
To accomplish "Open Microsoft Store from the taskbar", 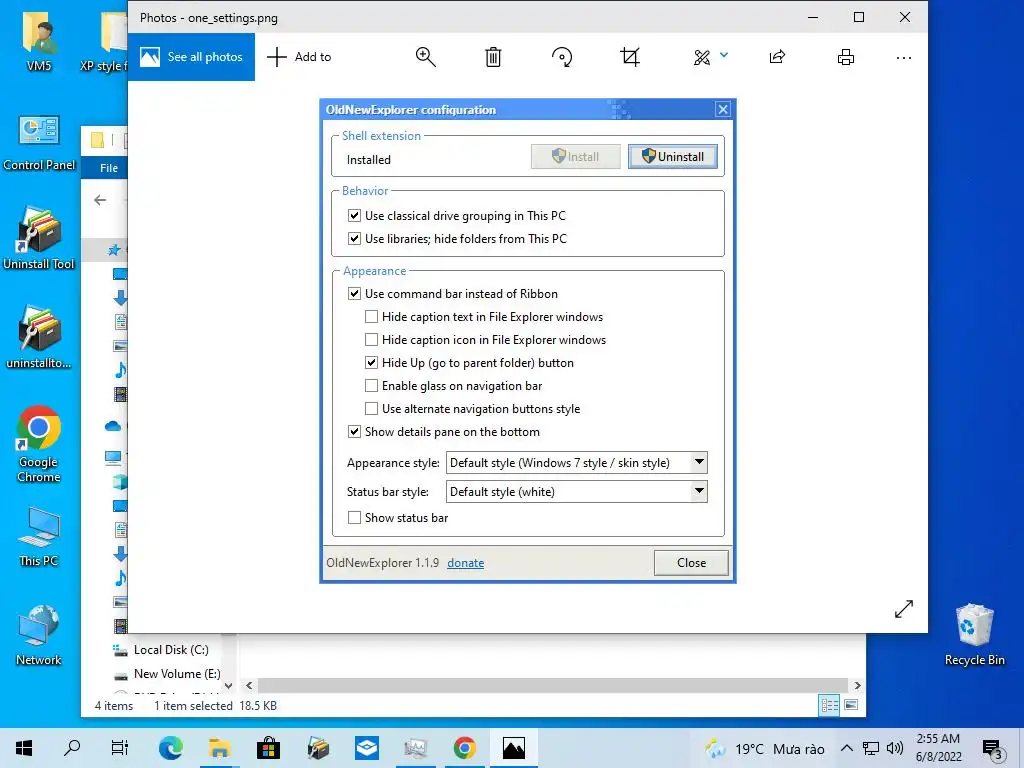I will click(x=268, y=748).
